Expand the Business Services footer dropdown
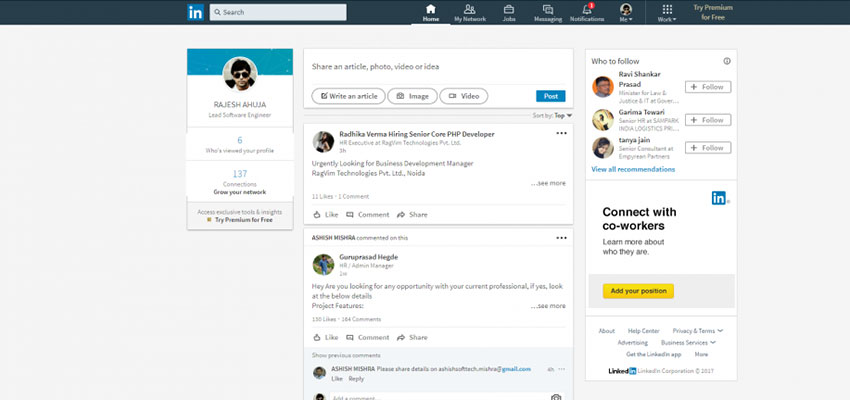This screenshot has width=850, height=400. point(688,343)
